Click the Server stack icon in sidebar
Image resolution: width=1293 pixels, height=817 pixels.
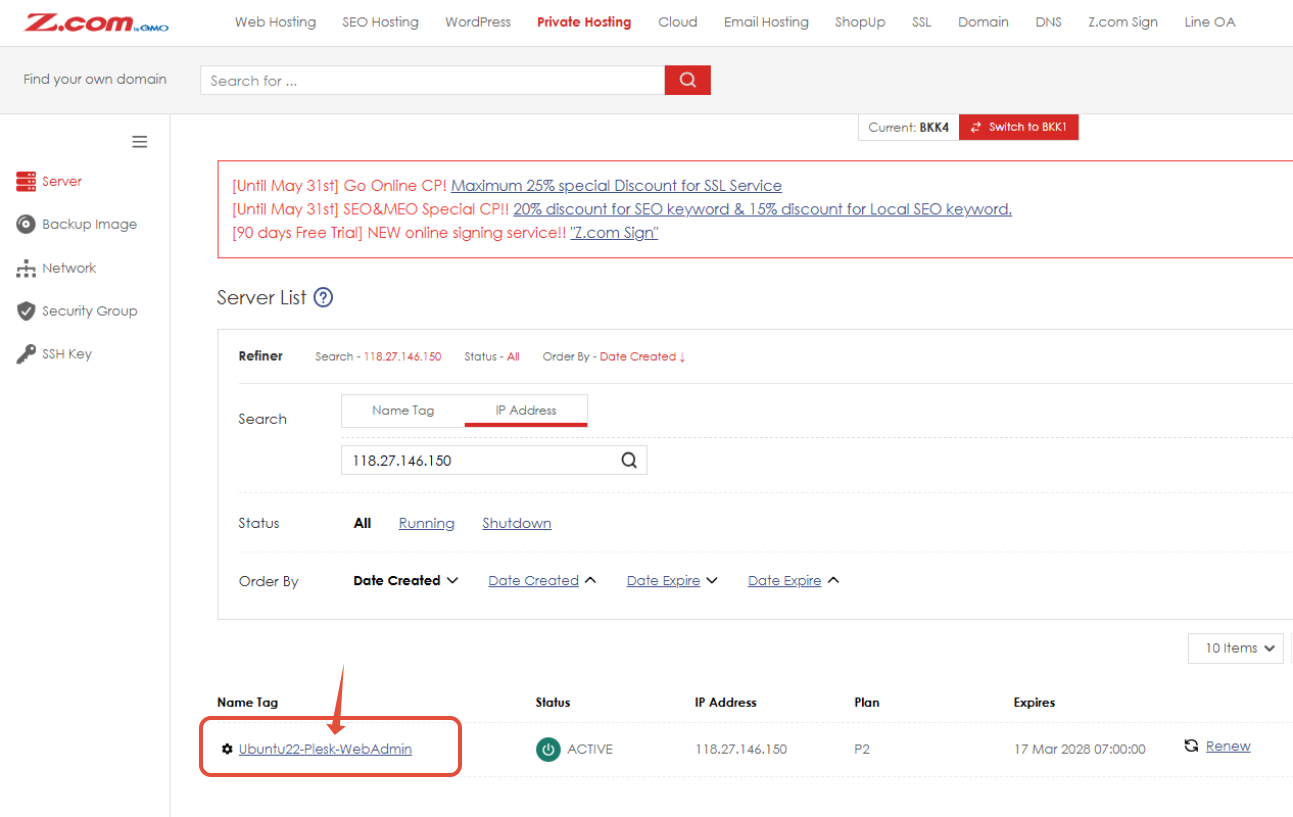26,182
